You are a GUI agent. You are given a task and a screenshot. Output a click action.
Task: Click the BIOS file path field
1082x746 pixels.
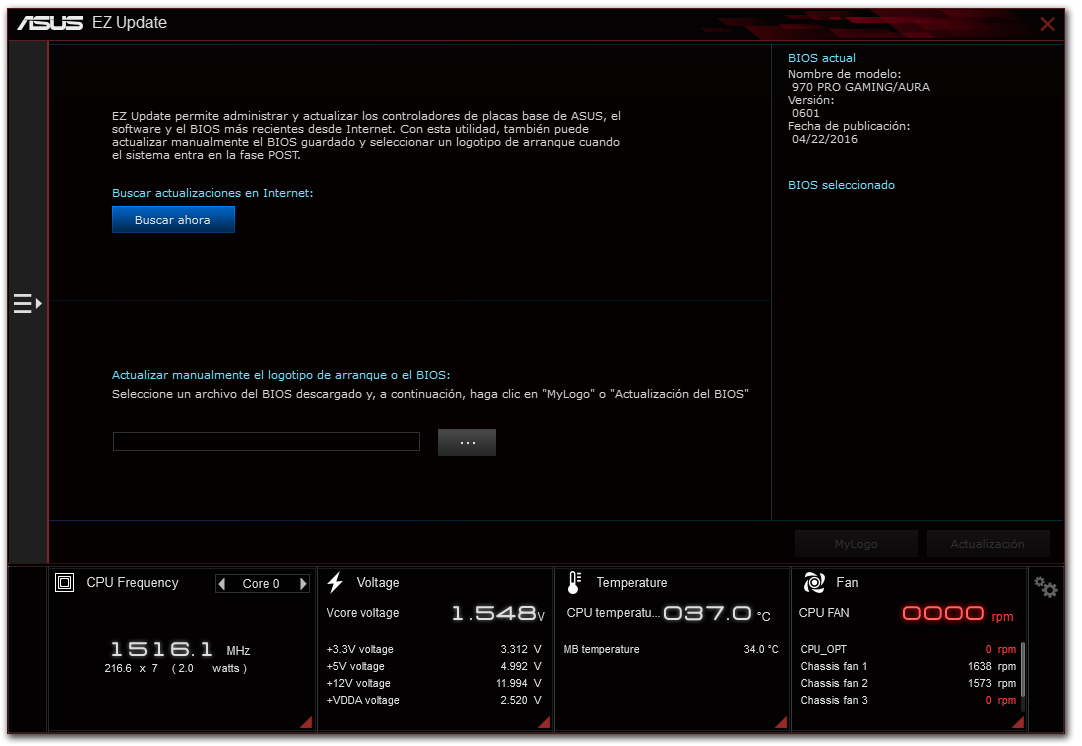pos(266,442)
